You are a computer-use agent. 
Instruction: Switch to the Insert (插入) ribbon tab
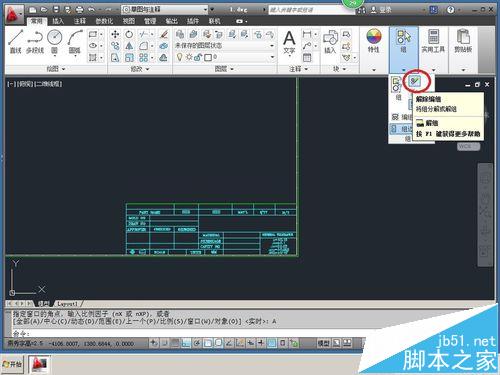[58, 21]
